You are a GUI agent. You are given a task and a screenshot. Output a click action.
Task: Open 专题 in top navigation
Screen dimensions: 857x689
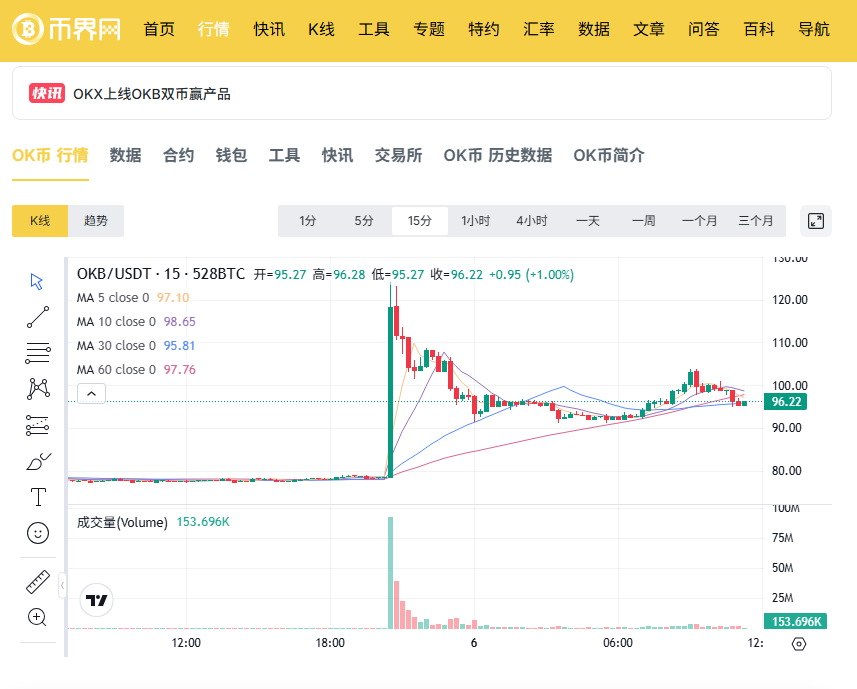[429, 29]
